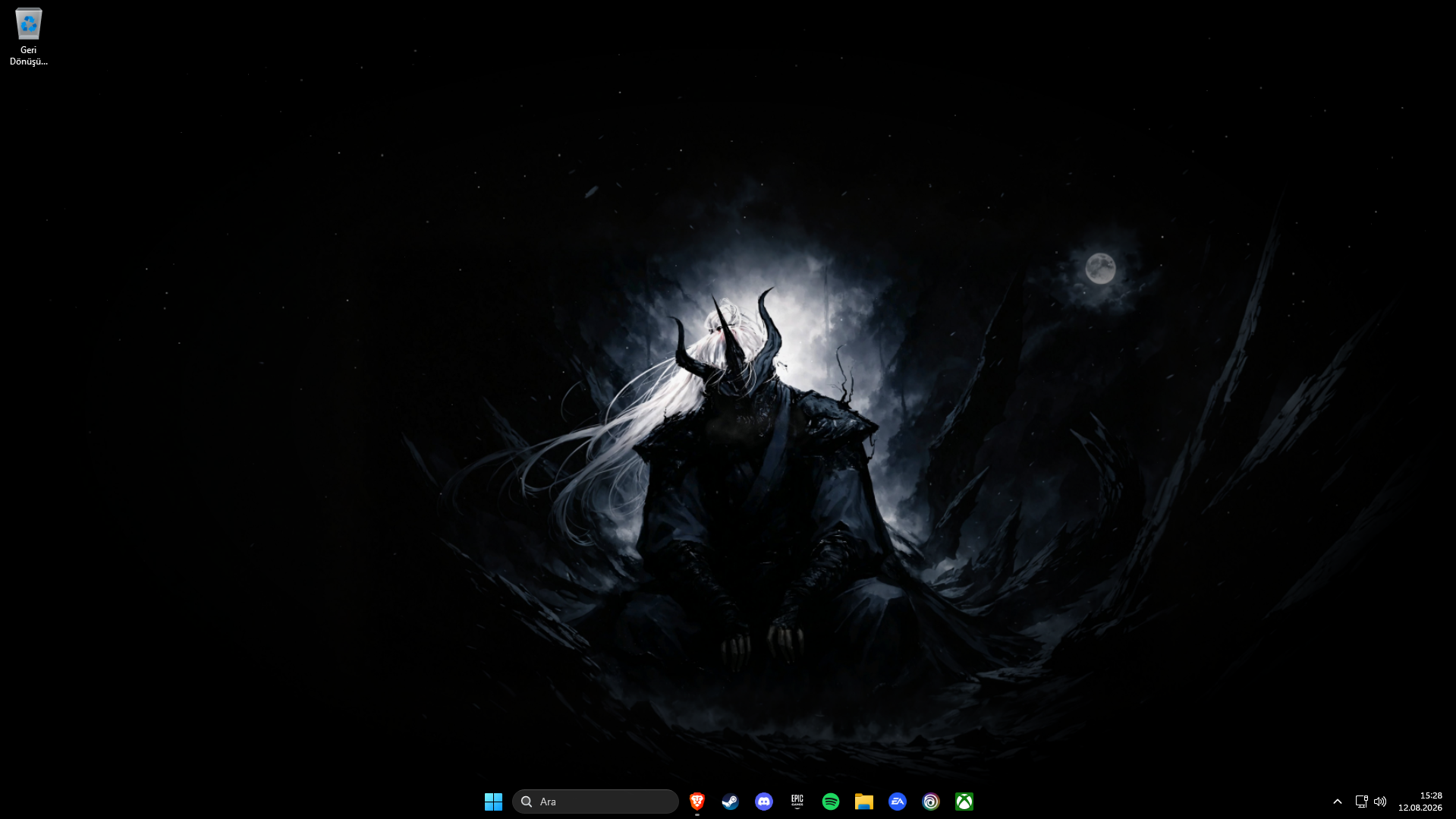This screenshot has height=819, width=1456.
Task: Open network status icon in system tray
Action: tap(1362, 802)
